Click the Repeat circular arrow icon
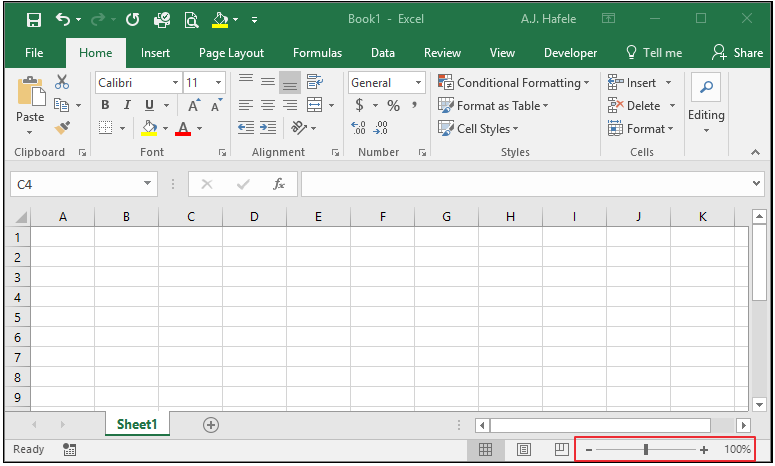Viewport: 775px width, 466px height. pyautogui.click(x=132, y=19)
